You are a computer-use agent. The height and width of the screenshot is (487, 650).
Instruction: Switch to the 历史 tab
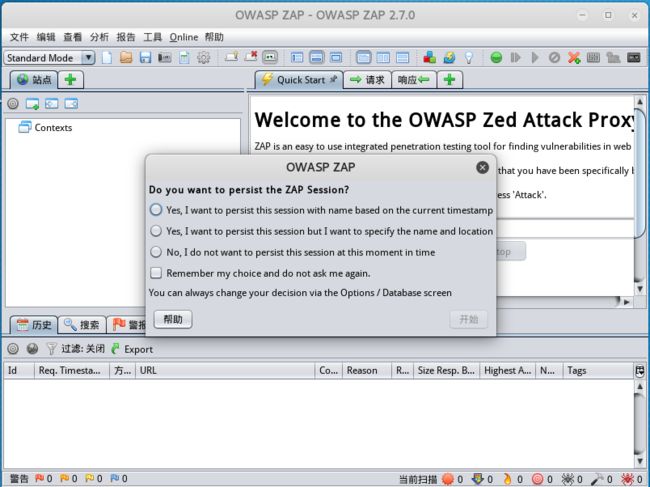click(34, 325)
